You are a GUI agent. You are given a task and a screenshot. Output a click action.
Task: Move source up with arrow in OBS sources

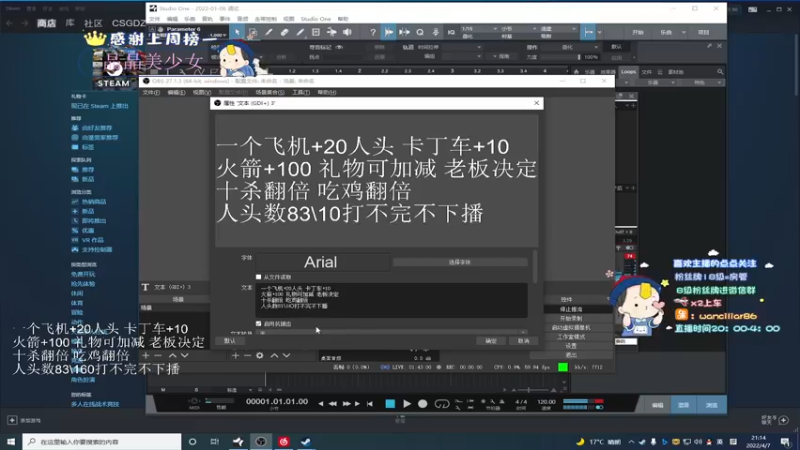click(x=274, y=355)
